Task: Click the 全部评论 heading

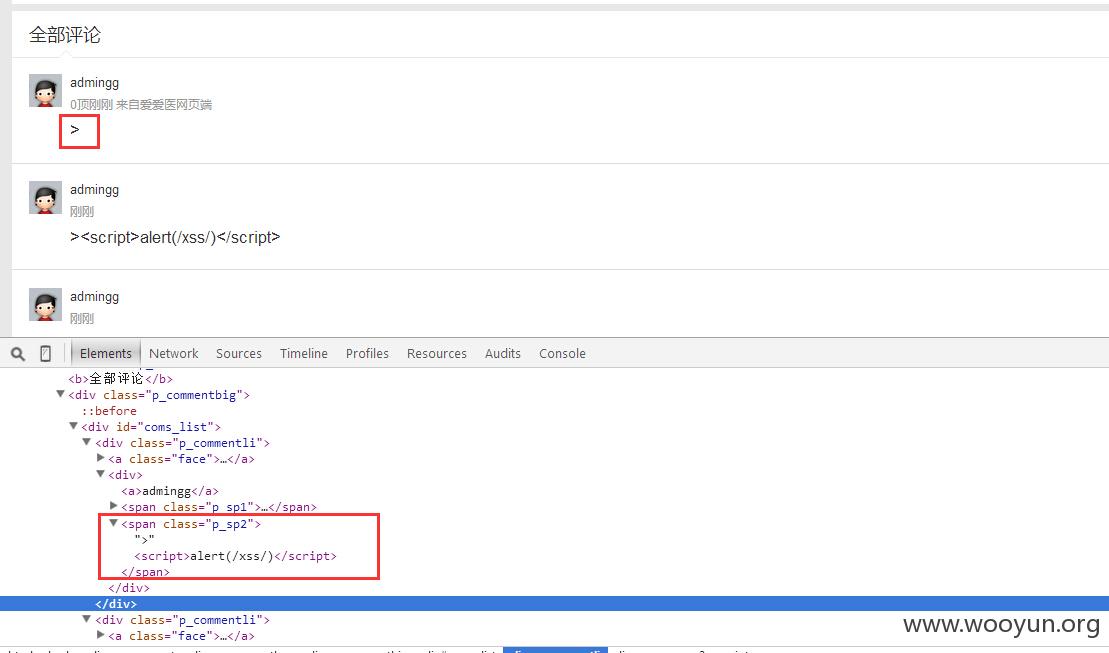Action: [x=65, y=35]
